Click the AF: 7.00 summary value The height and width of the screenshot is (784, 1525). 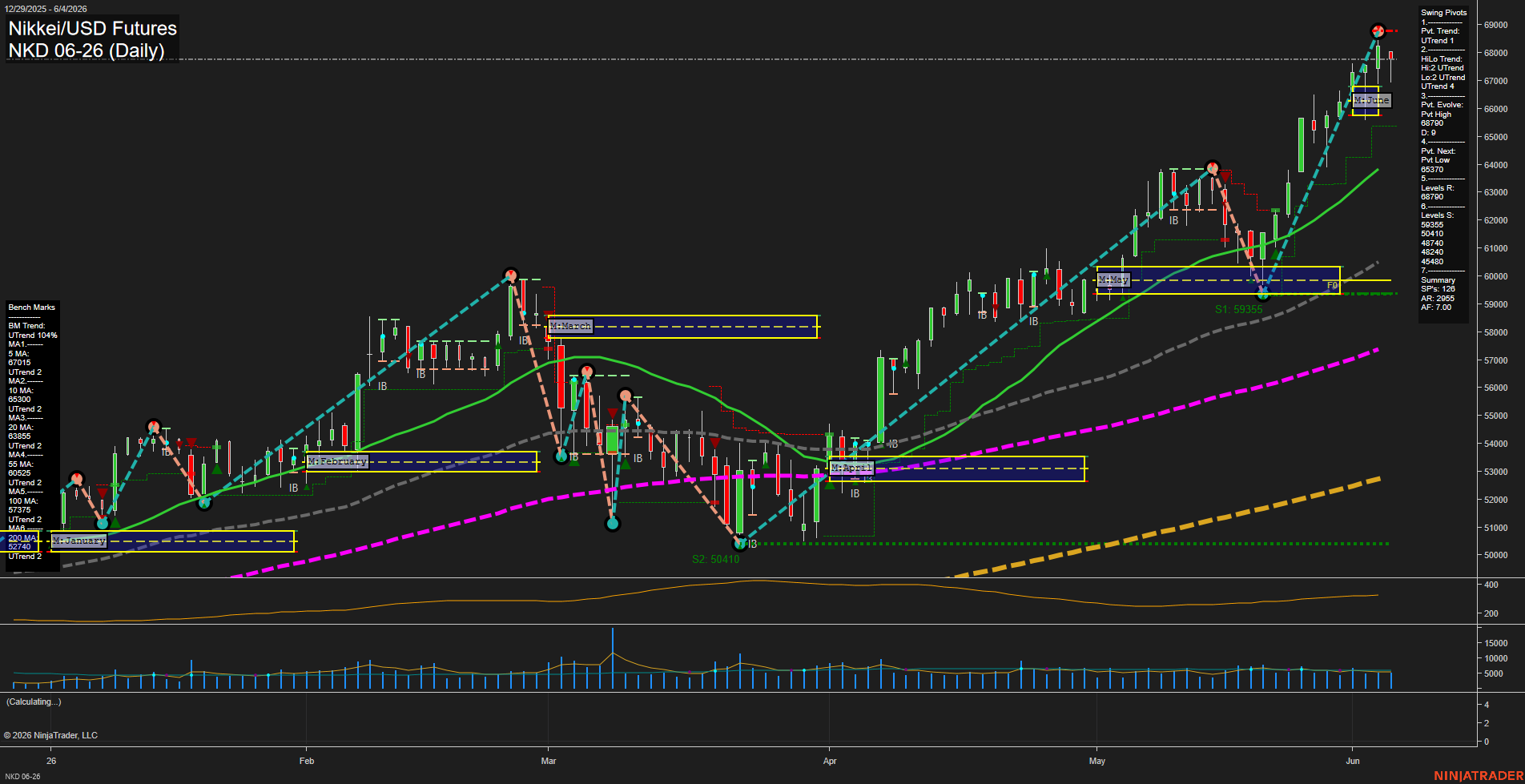coord(1436,308)
